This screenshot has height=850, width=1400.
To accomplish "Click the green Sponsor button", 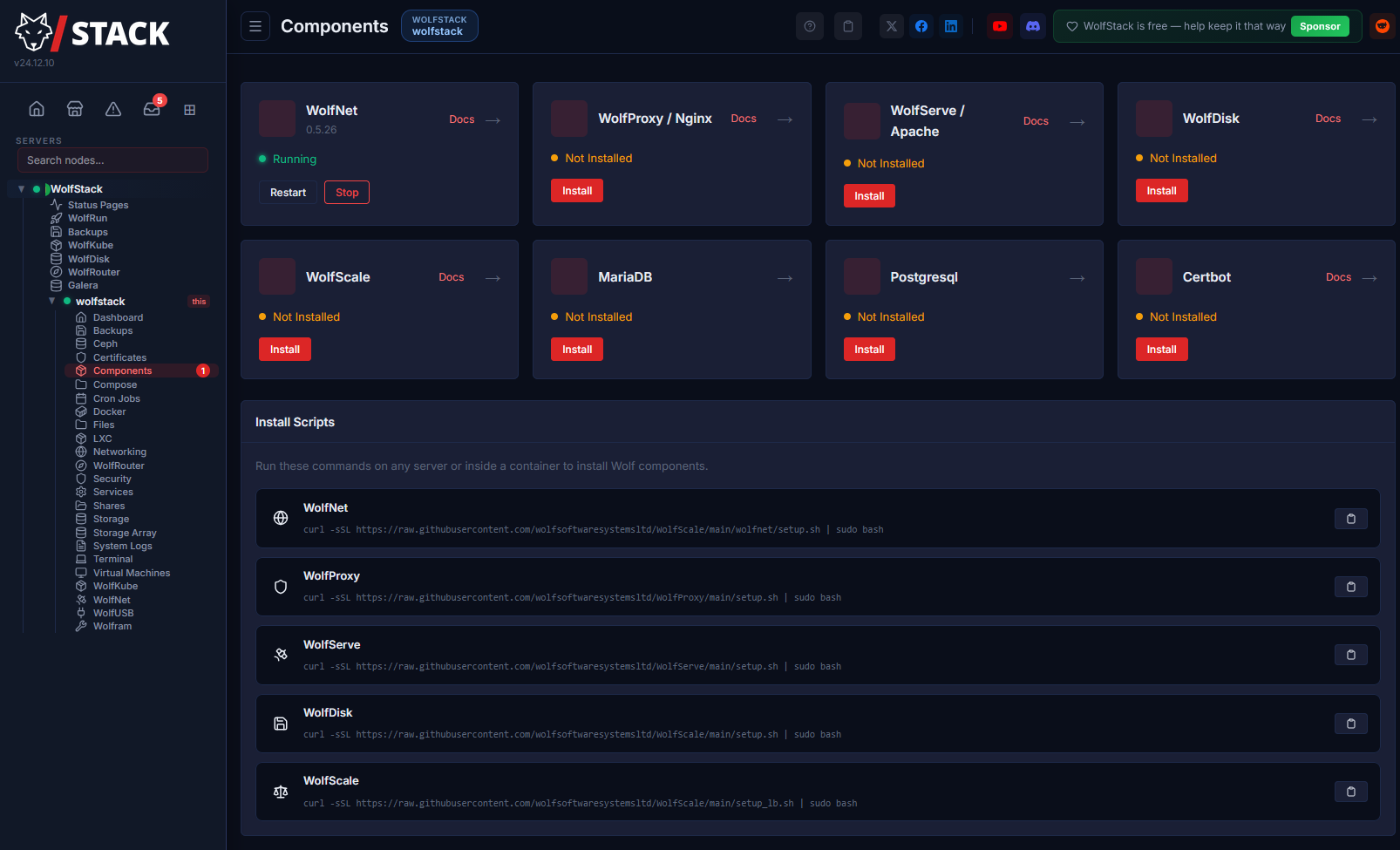I will tap(1320, 26).
